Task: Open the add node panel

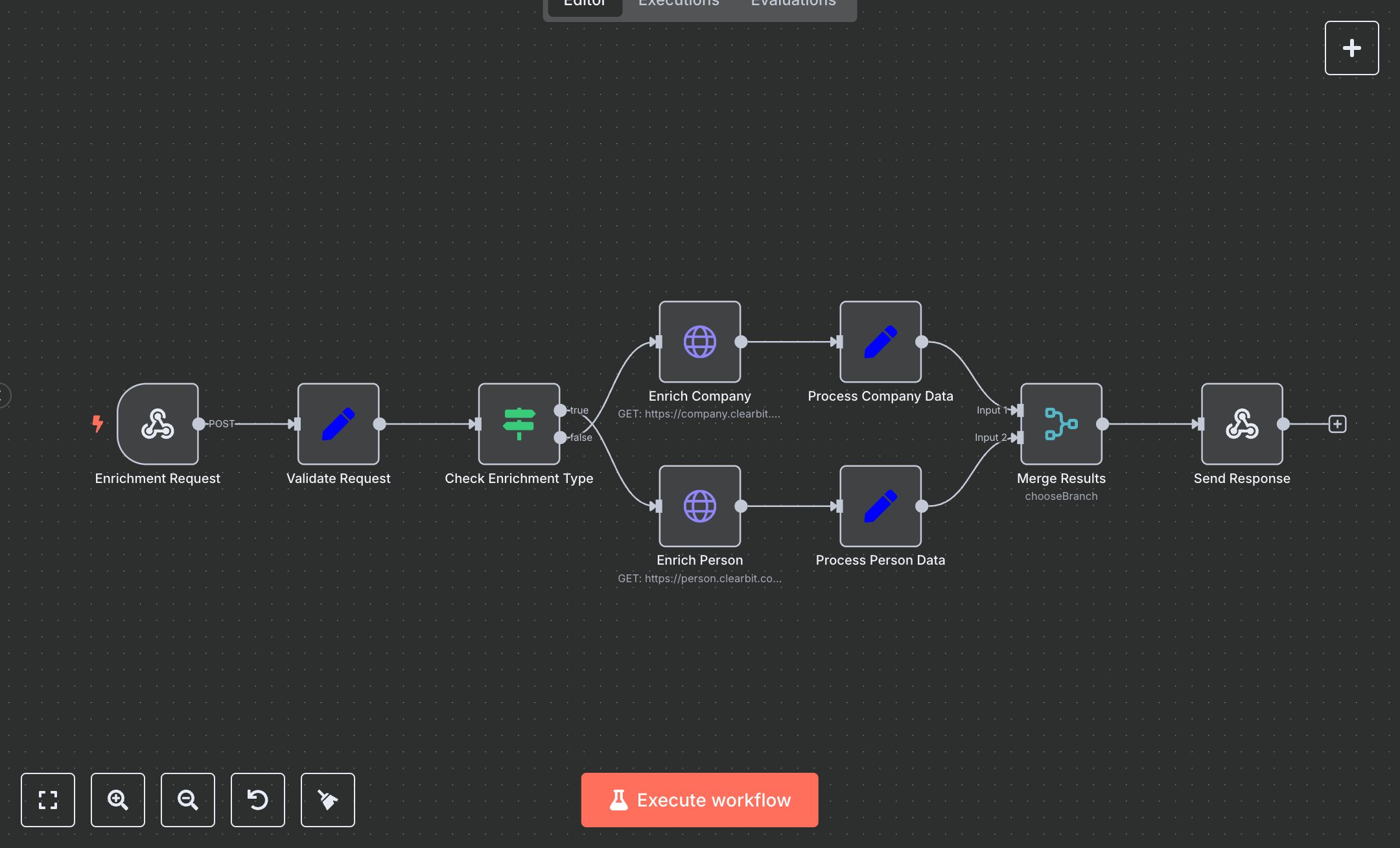Action: coord(1351,47)
